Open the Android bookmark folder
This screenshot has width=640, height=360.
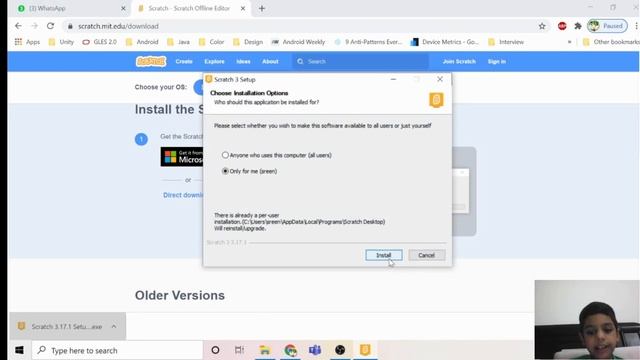[142, 42]
